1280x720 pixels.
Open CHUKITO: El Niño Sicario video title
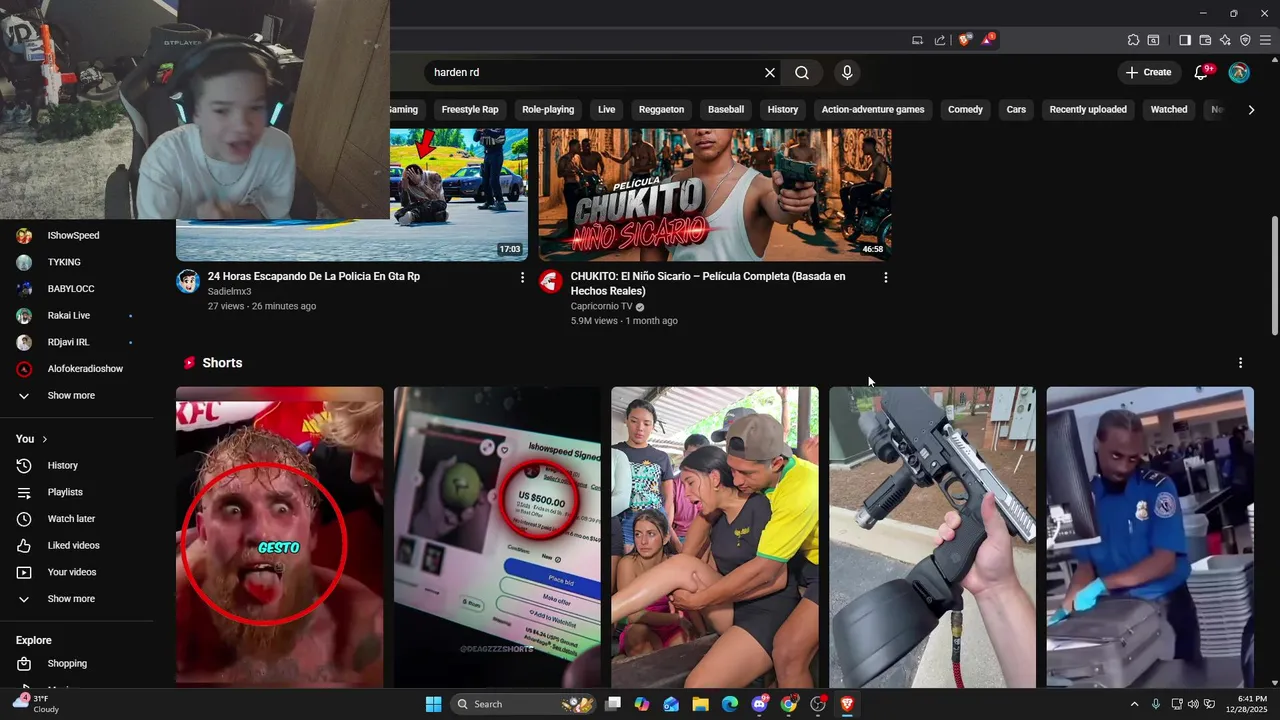pos(708,284)
